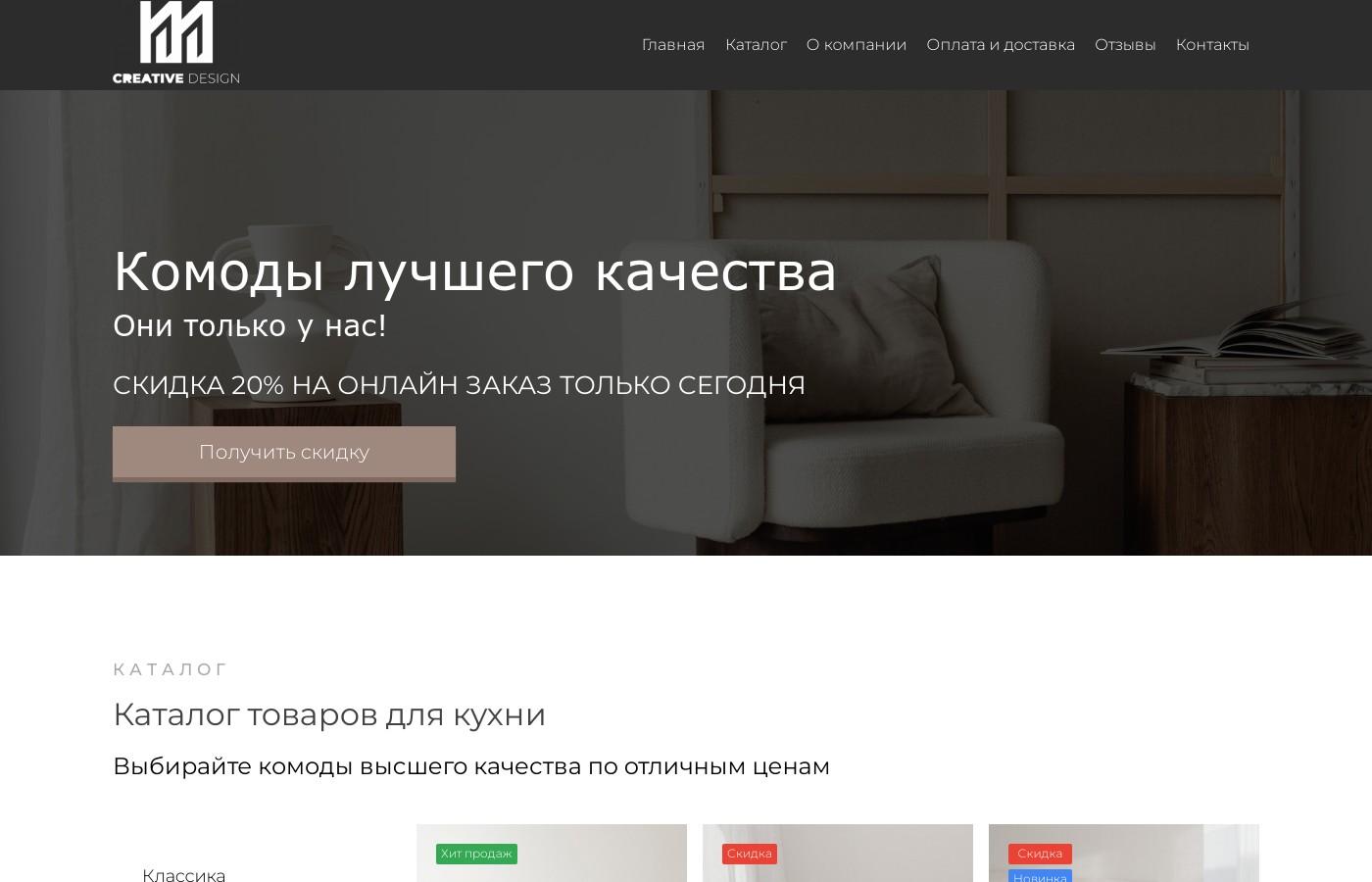1372x882 pixels.
Task: Open Оплата и доставка page
Action: [x=1001, y=44]
